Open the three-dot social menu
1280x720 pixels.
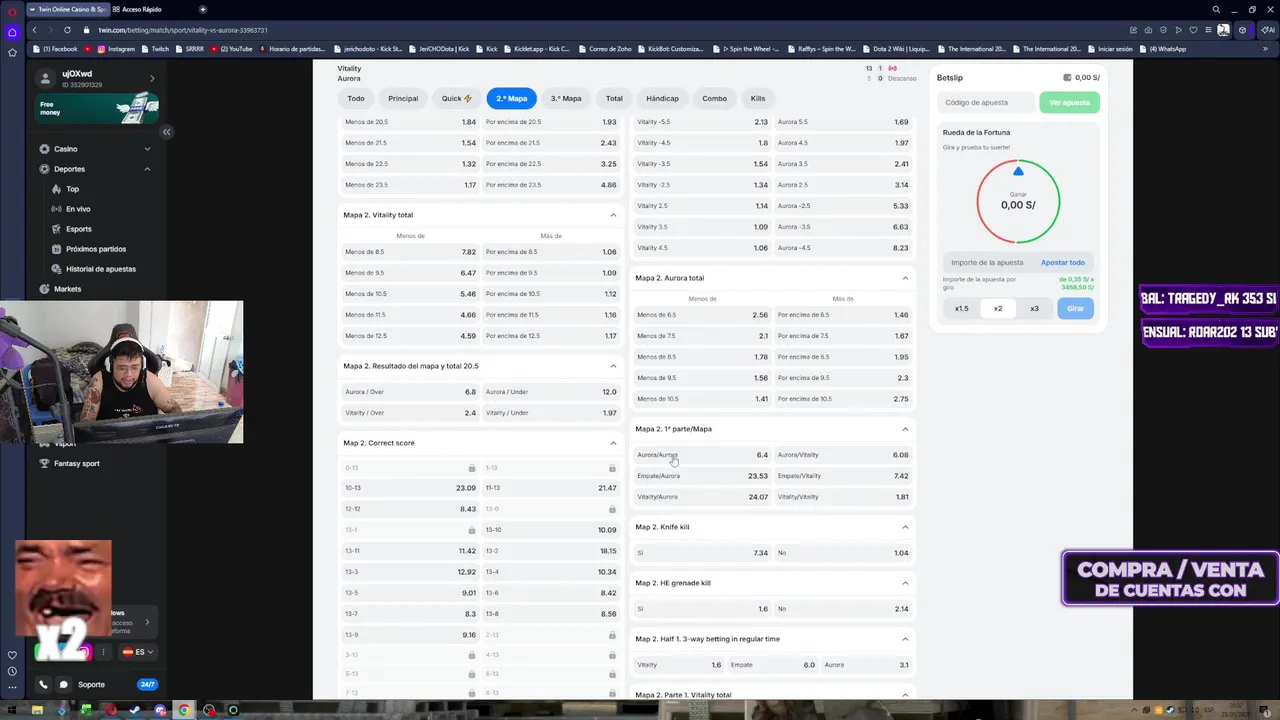tap(103, 652)
